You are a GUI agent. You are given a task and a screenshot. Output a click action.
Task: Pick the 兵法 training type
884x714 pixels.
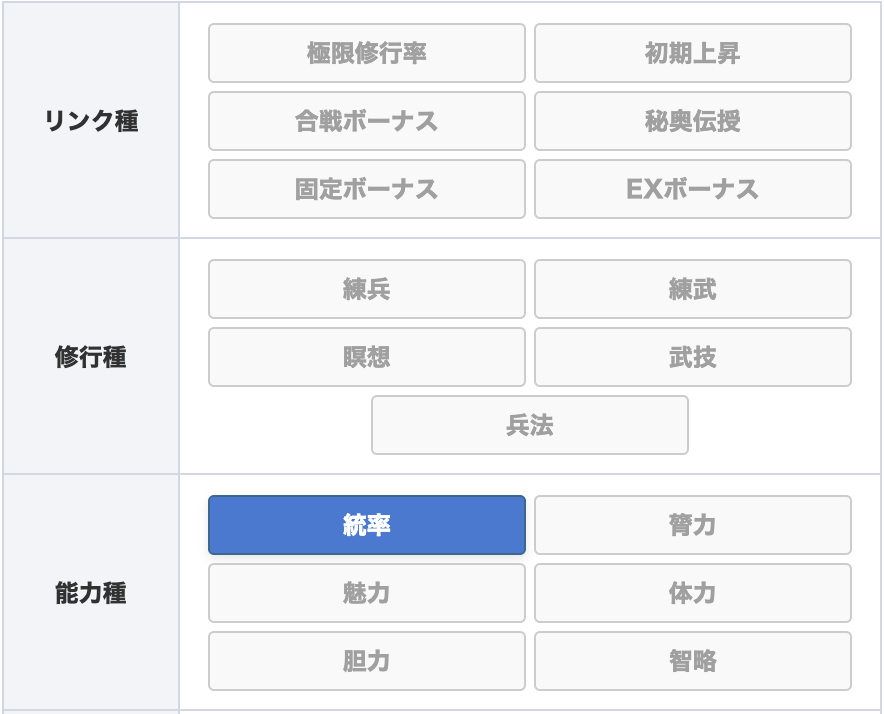coord(529,425)
